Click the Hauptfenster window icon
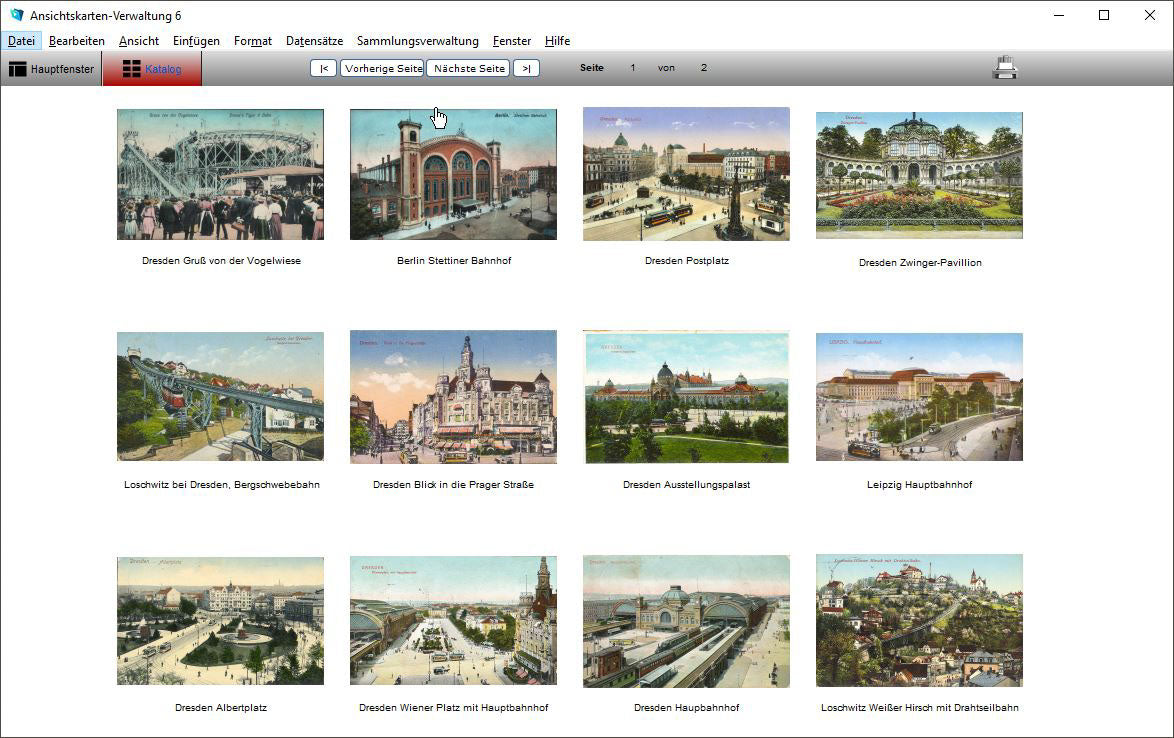 point(17,69)
